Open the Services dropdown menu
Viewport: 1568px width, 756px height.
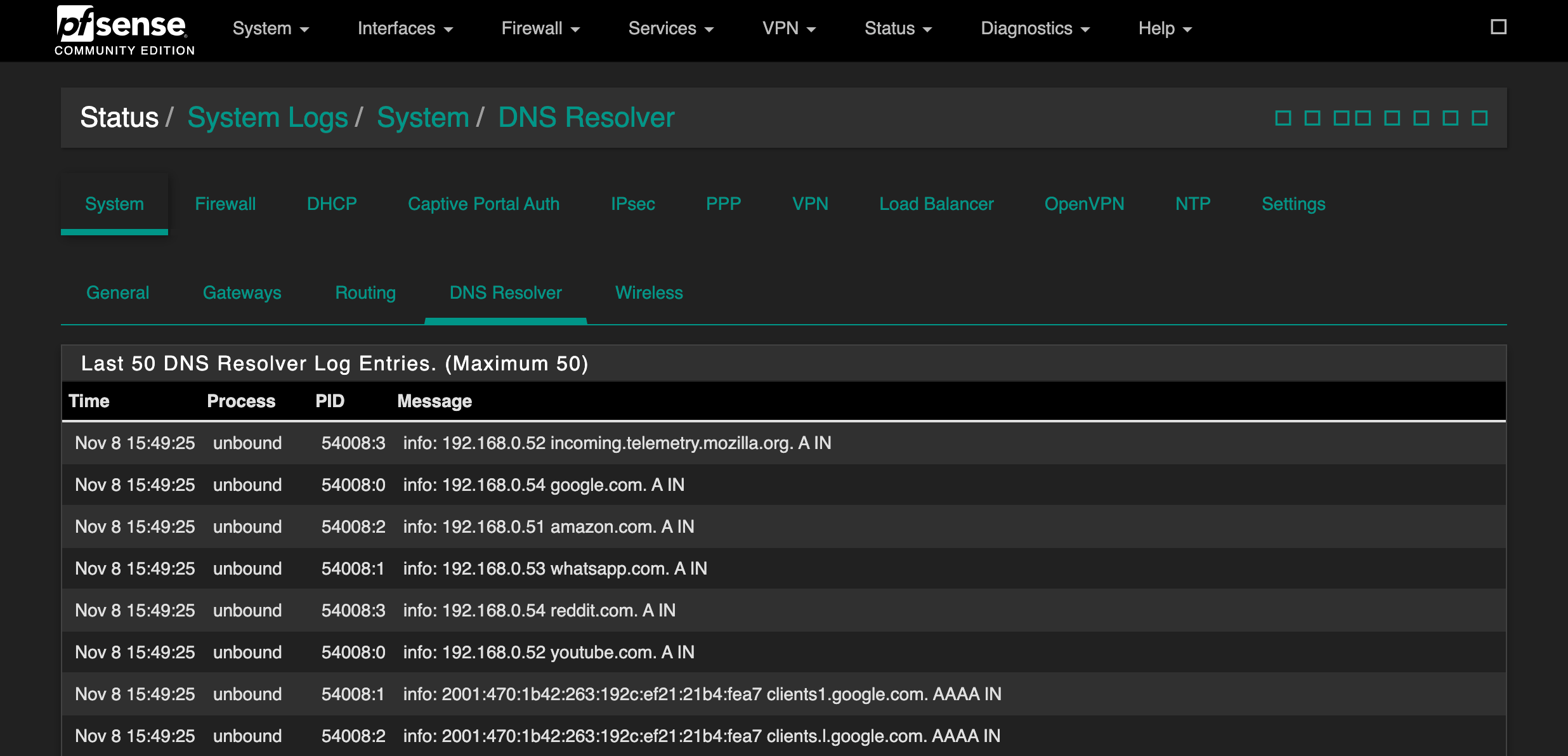click(x=670, y=28)
